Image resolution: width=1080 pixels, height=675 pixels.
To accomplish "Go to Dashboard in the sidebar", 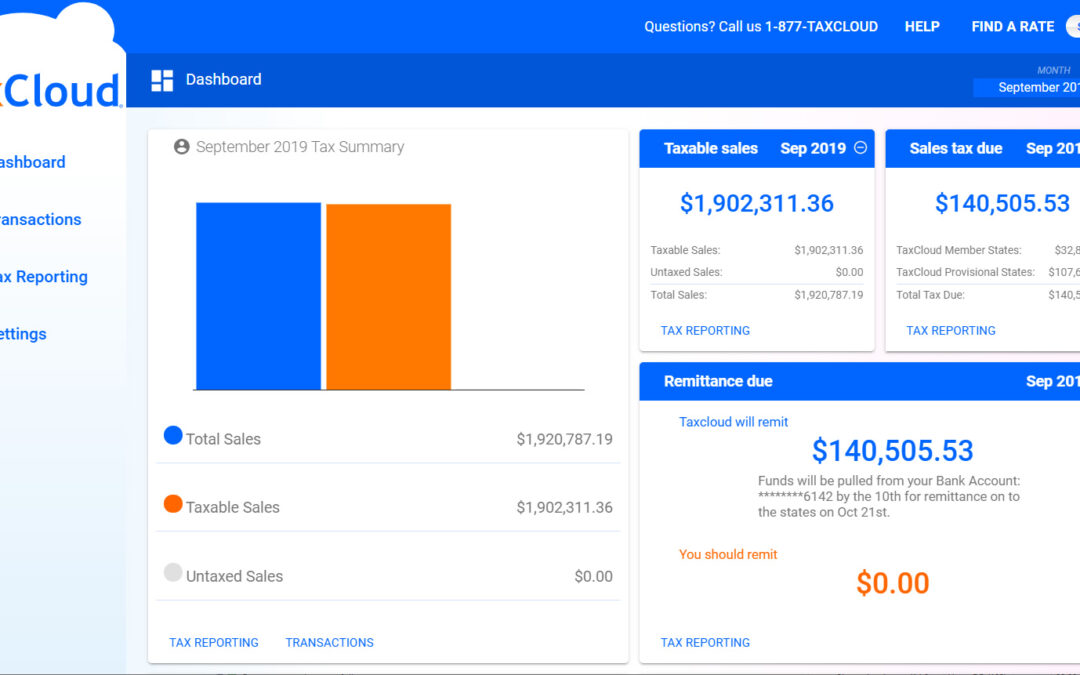I will click(x=32, y=163).
